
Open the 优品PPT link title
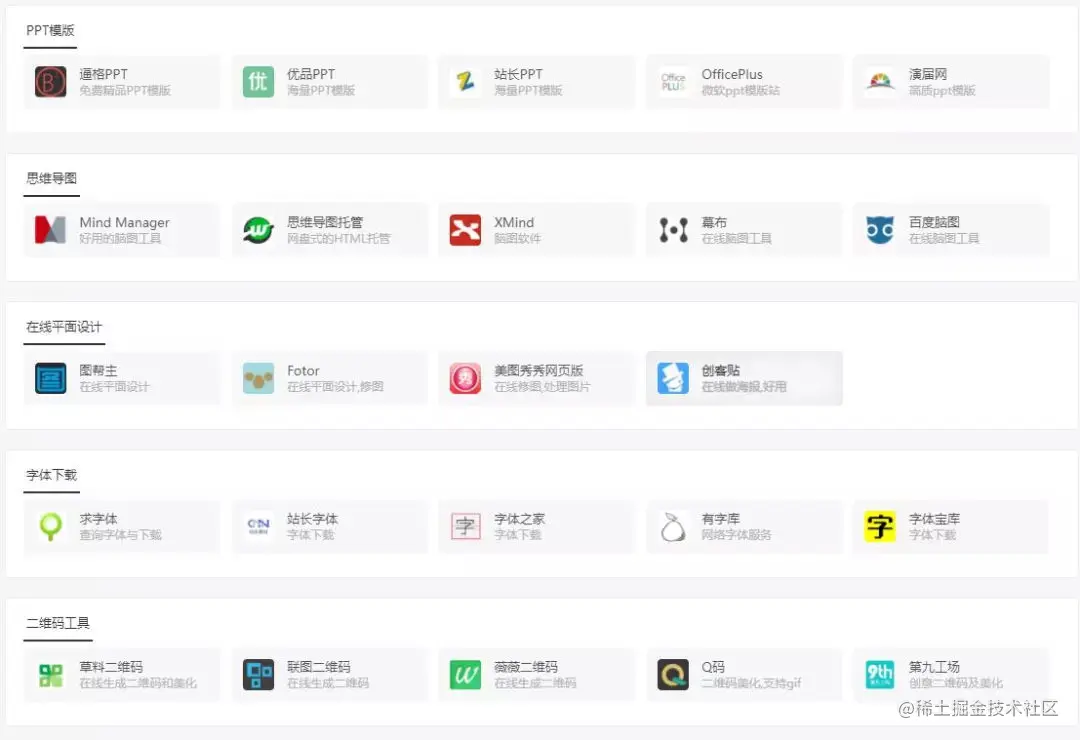point(311,74)
